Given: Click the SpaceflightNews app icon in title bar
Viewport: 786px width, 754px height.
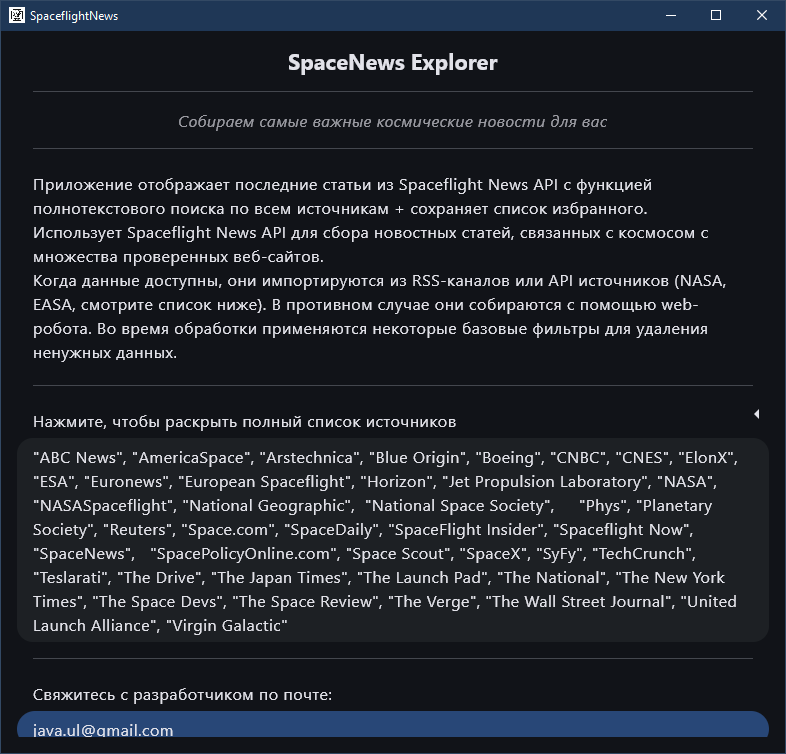Looking at the screenshot, I should (17, 16).
